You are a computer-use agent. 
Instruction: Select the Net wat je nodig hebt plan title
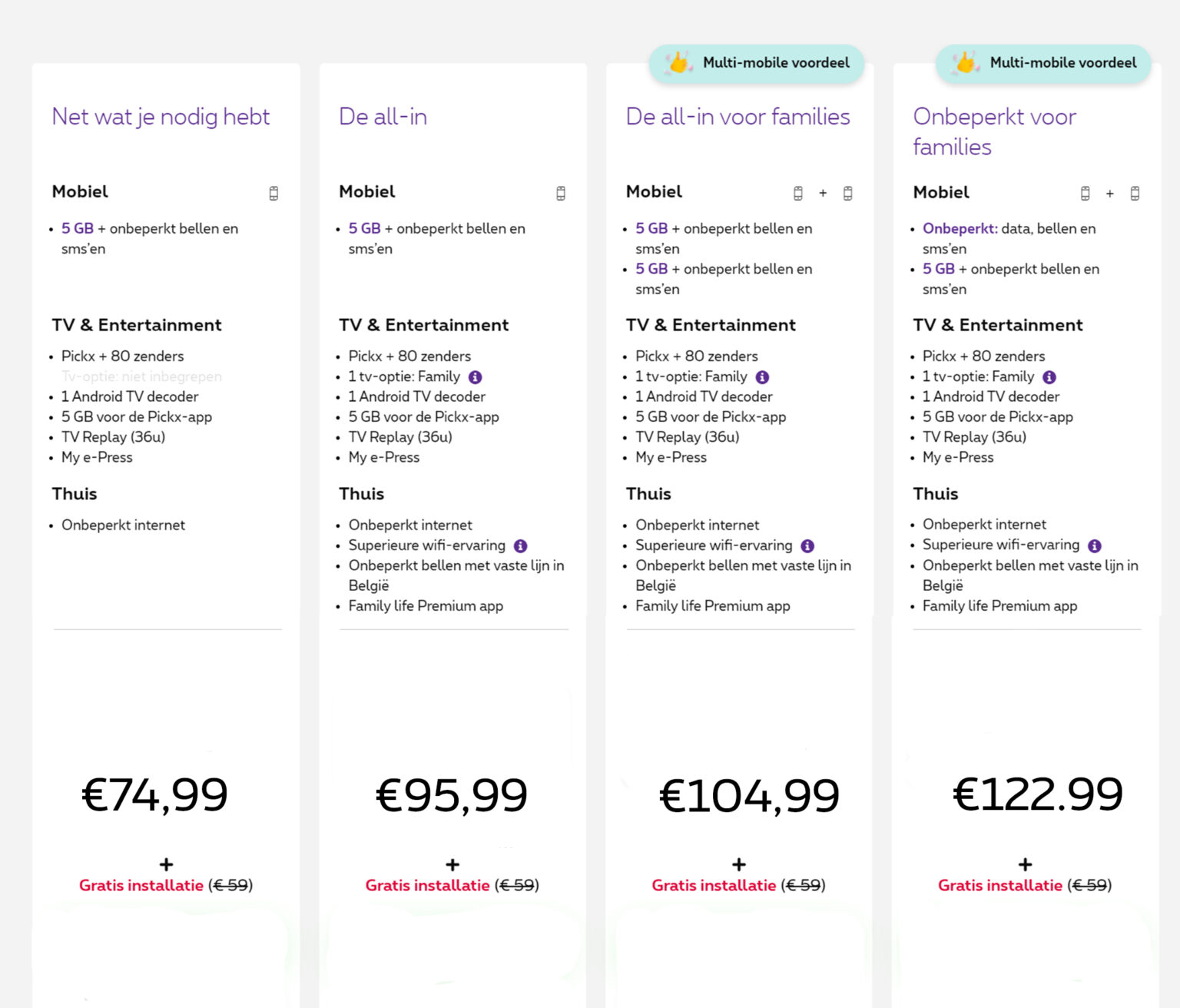point(161,117)
